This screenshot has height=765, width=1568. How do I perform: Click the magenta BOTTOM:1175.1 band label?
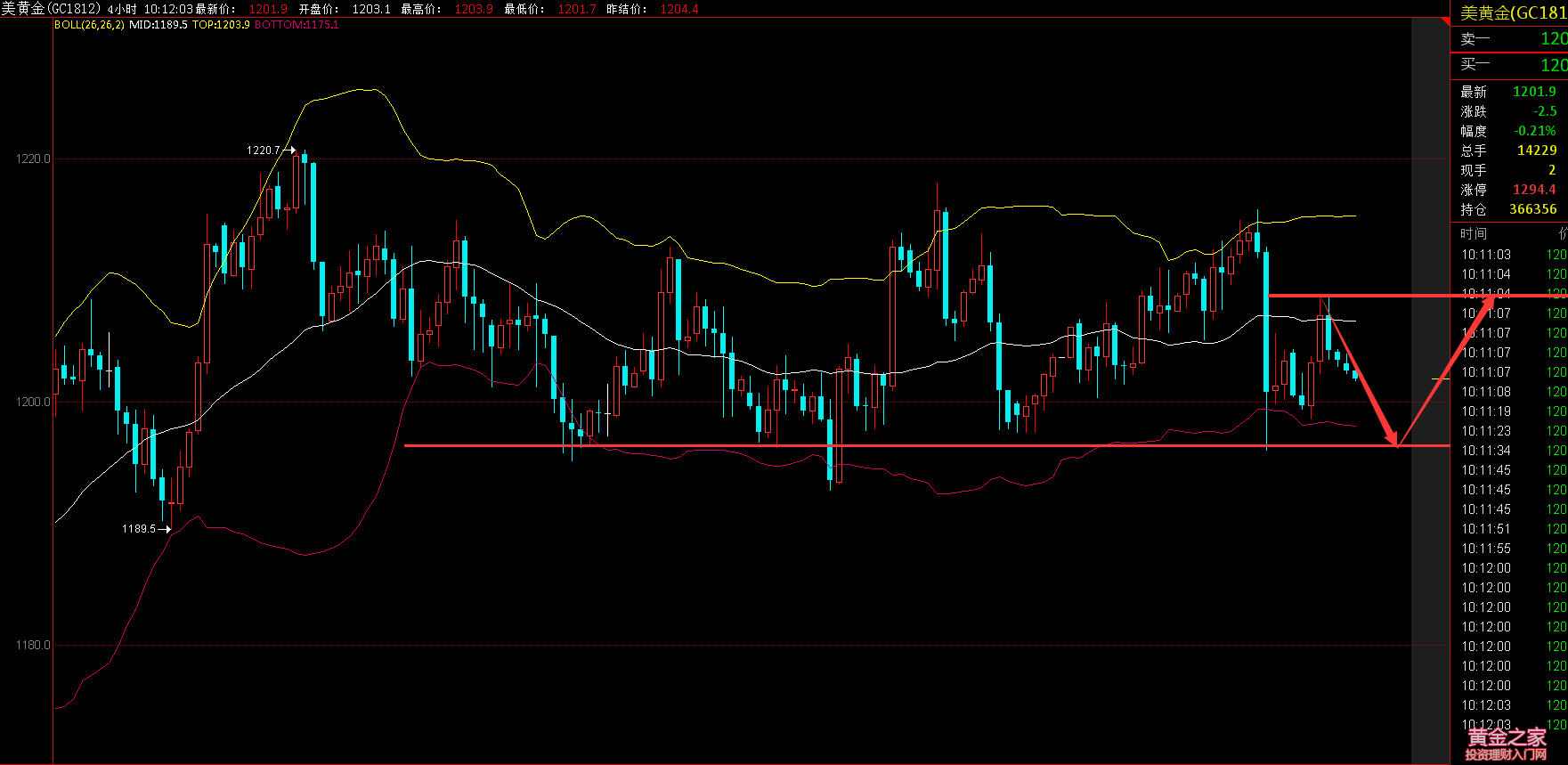[x=297, y=25]
